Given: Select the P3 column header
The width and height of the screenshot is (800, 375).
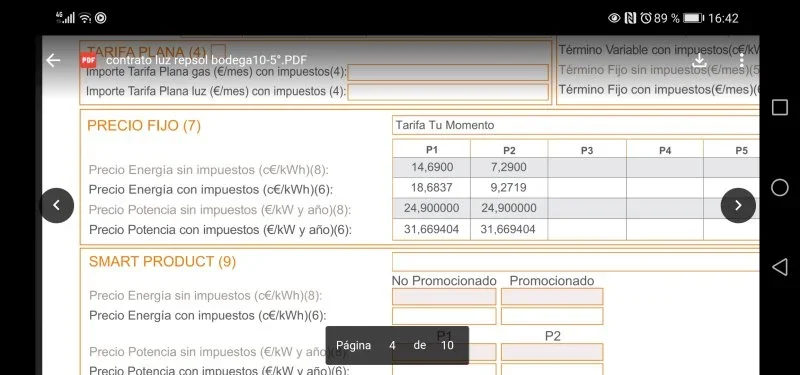Looking at the screenshot, I should coord(587,150).
